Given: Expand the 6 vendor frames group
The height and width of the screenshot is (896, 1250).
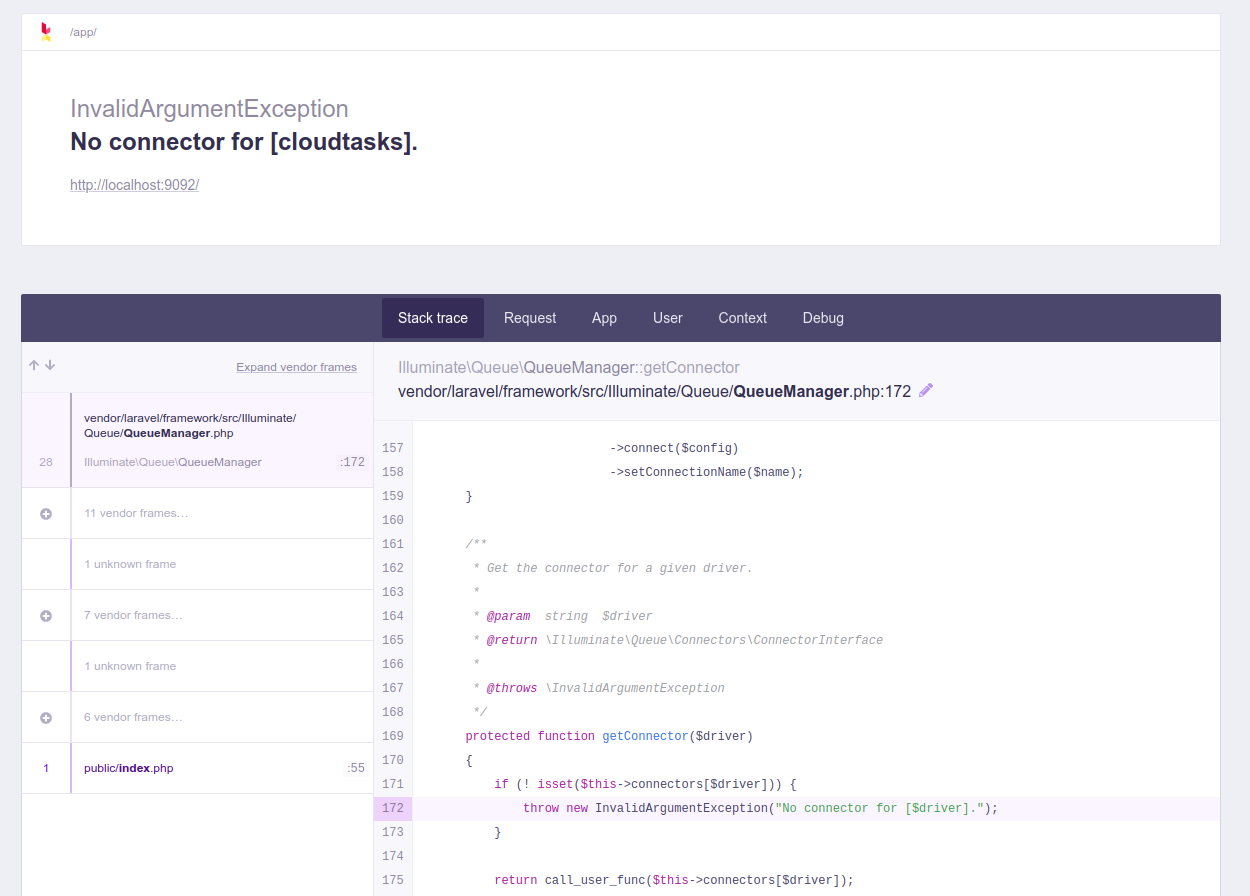Looking at the screenshot, I should coord(45,716).
